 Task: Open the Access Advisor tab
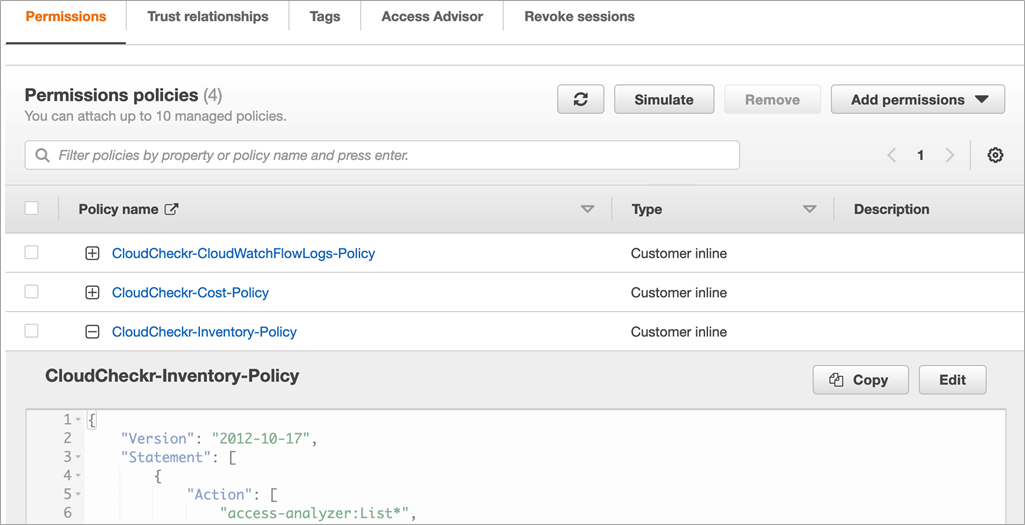tap(432, 17)
